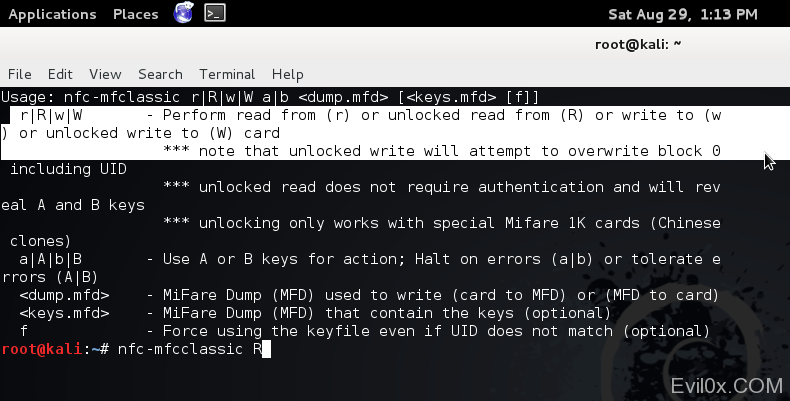Open the Edit menu
This screenshot has height=401, width=790.
tap(60, 74)
